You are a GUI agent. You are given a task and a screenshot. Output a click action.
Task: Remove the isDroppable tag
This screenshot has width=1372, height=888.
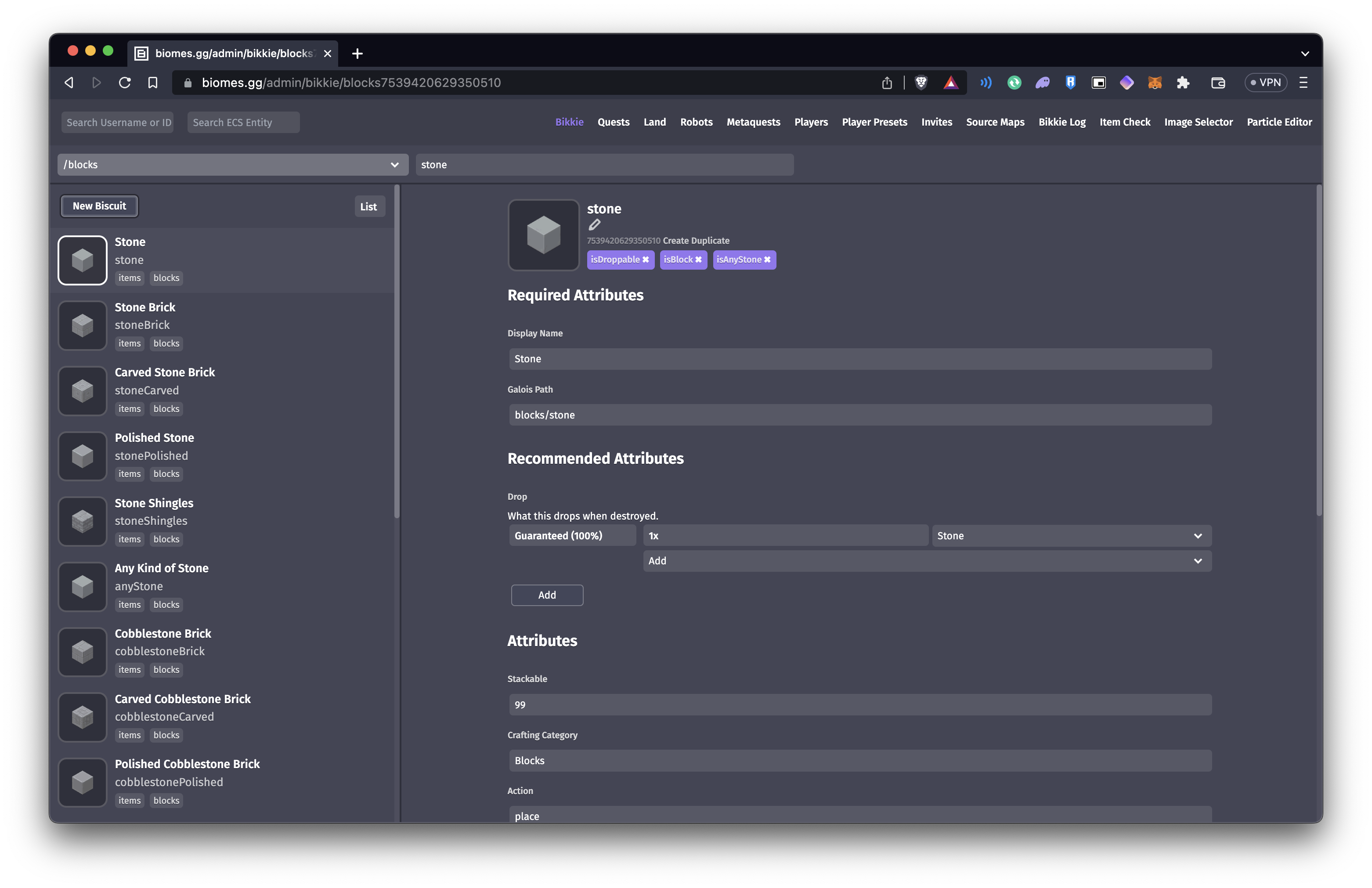646,260
